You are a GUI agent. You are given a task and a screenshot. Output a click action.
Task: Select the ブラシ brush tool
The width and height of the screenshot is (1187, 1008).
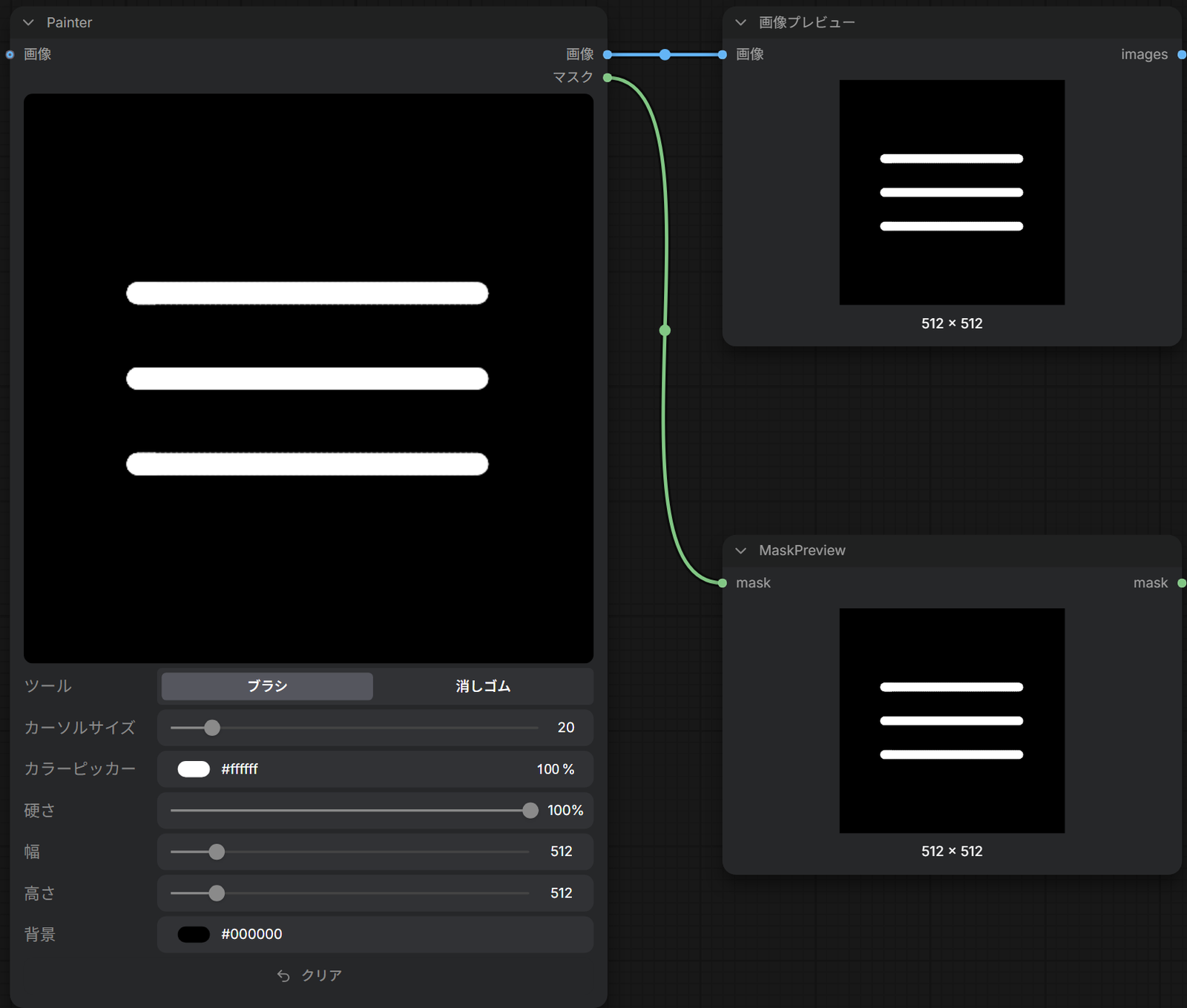click(x=267, y=686)
